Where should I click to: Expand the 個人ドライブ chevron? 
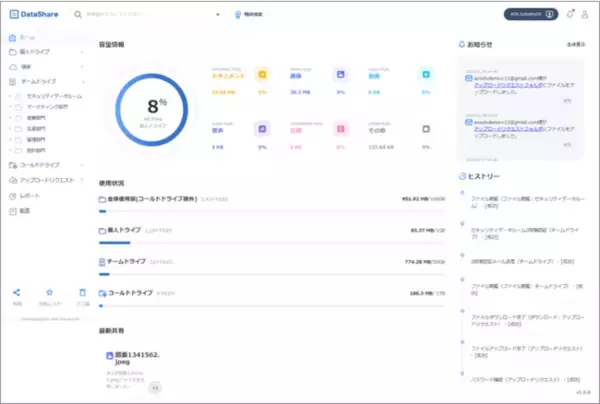(x=82, y=52)
